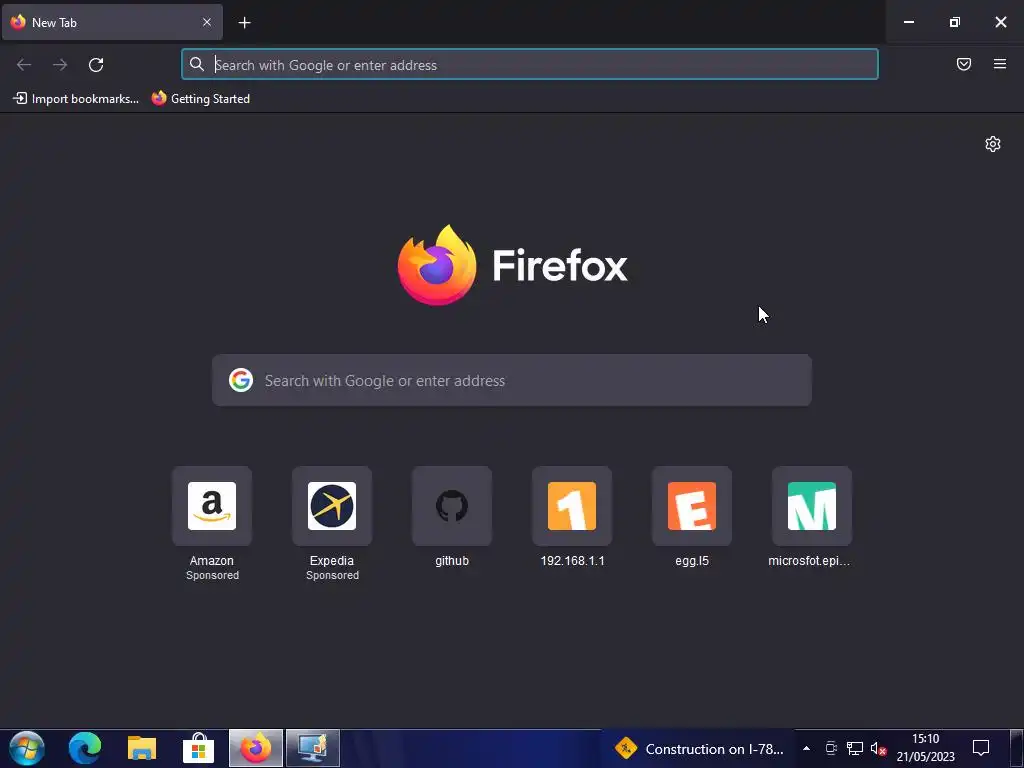Click the magnifier icon in address bar
This screenshot has width=1024, height=768.
click(x=197, y=64)
